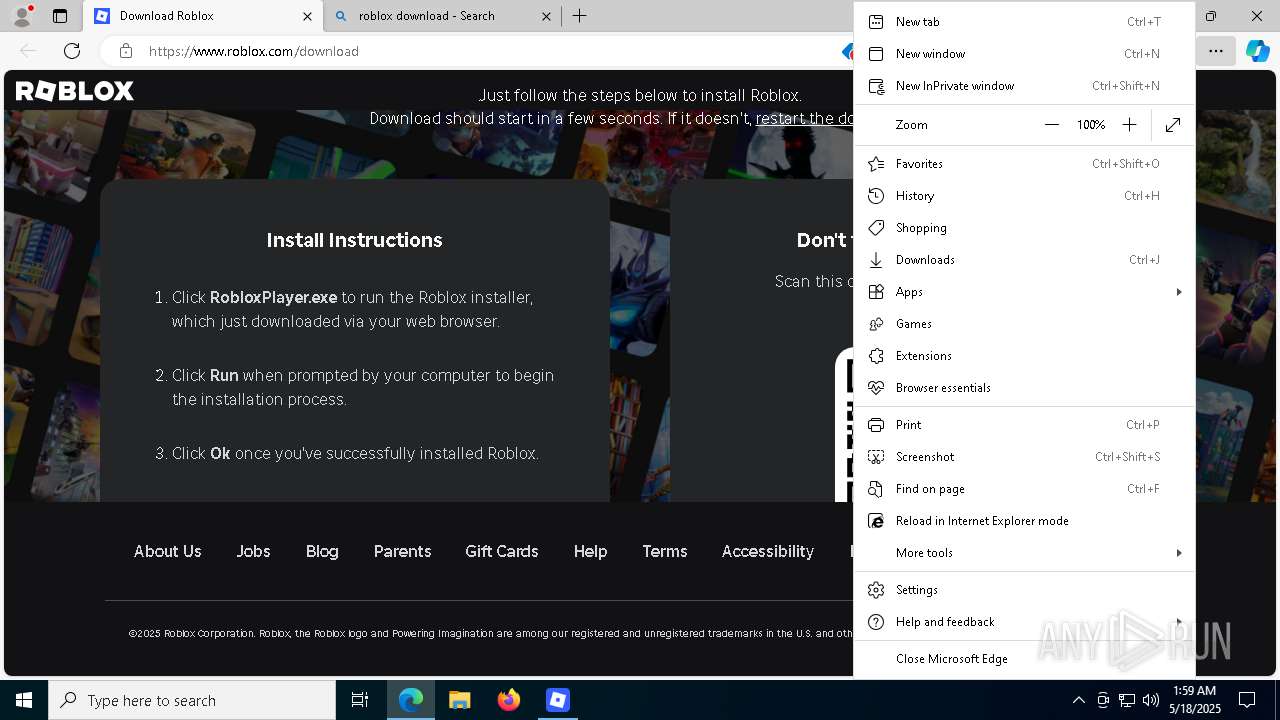Switch to roblox download - Search tab
Image resolution: width=1280 pixels, height=720 pixels.
[x=445, y=16]
